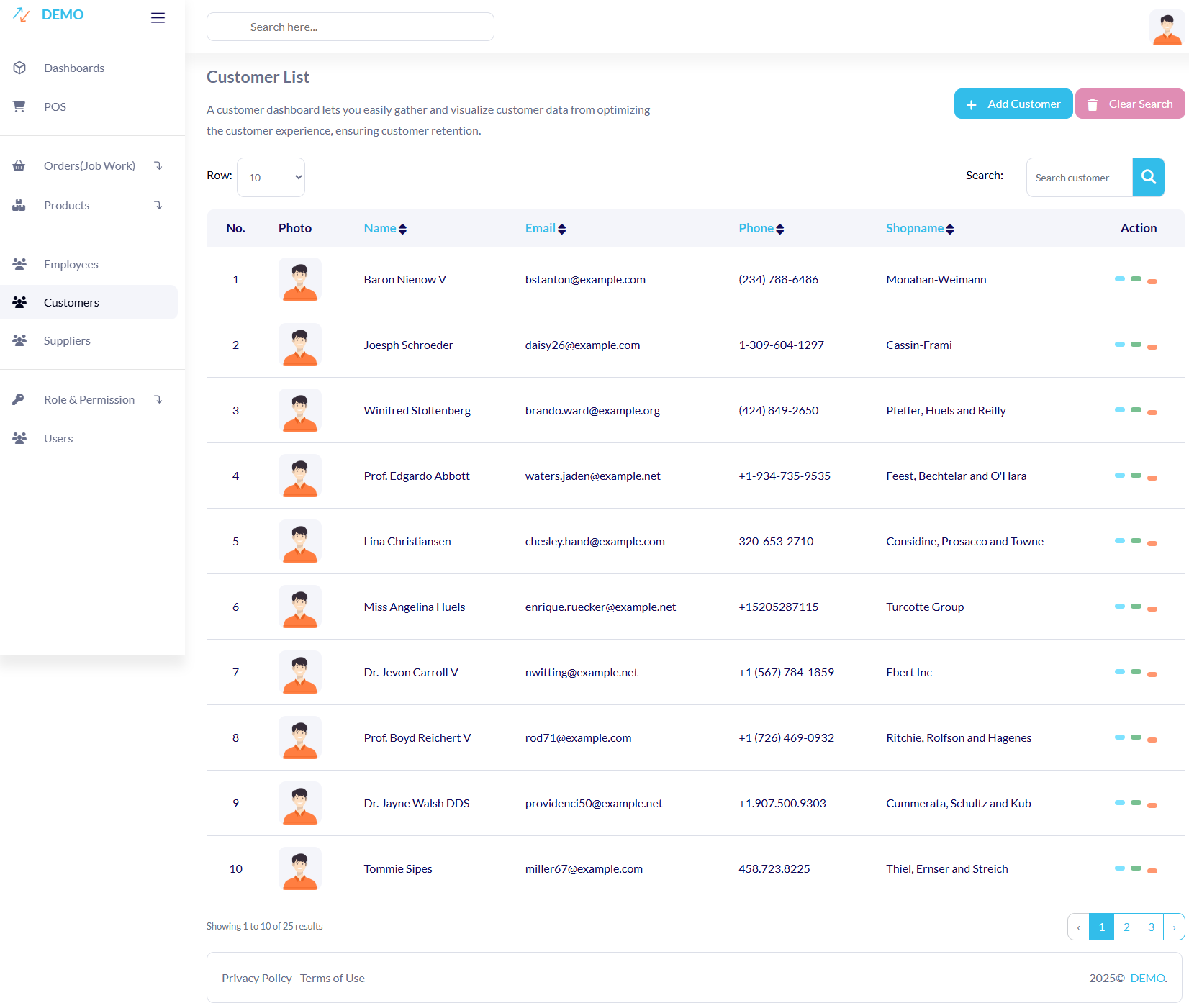The width and height of the screenshot is (1189, 1008).
Task: Open the Row count dropdown
Action: pos(271,177)
